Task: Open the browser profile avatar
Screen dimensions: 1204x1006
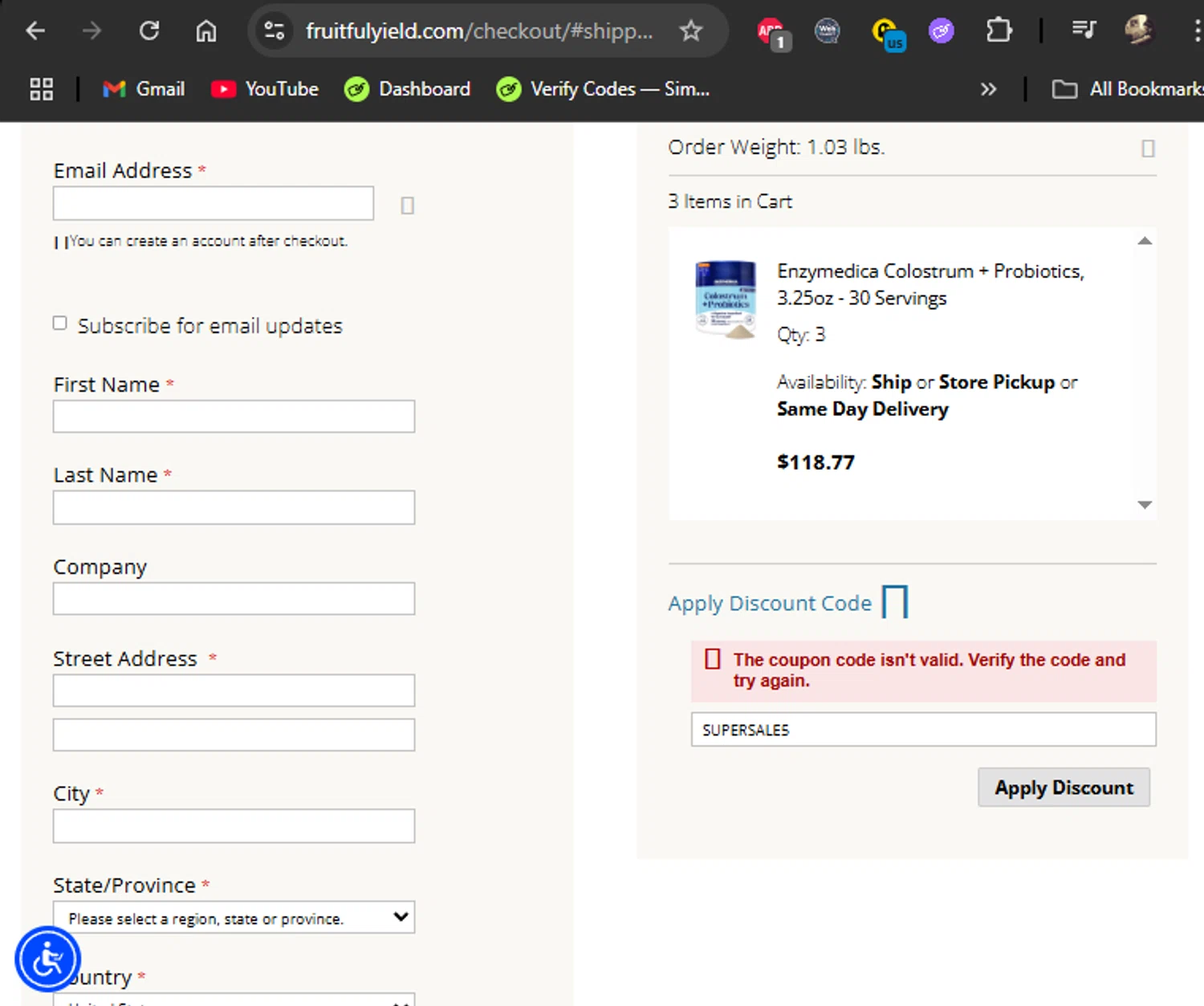Action: coord(1138,31)
